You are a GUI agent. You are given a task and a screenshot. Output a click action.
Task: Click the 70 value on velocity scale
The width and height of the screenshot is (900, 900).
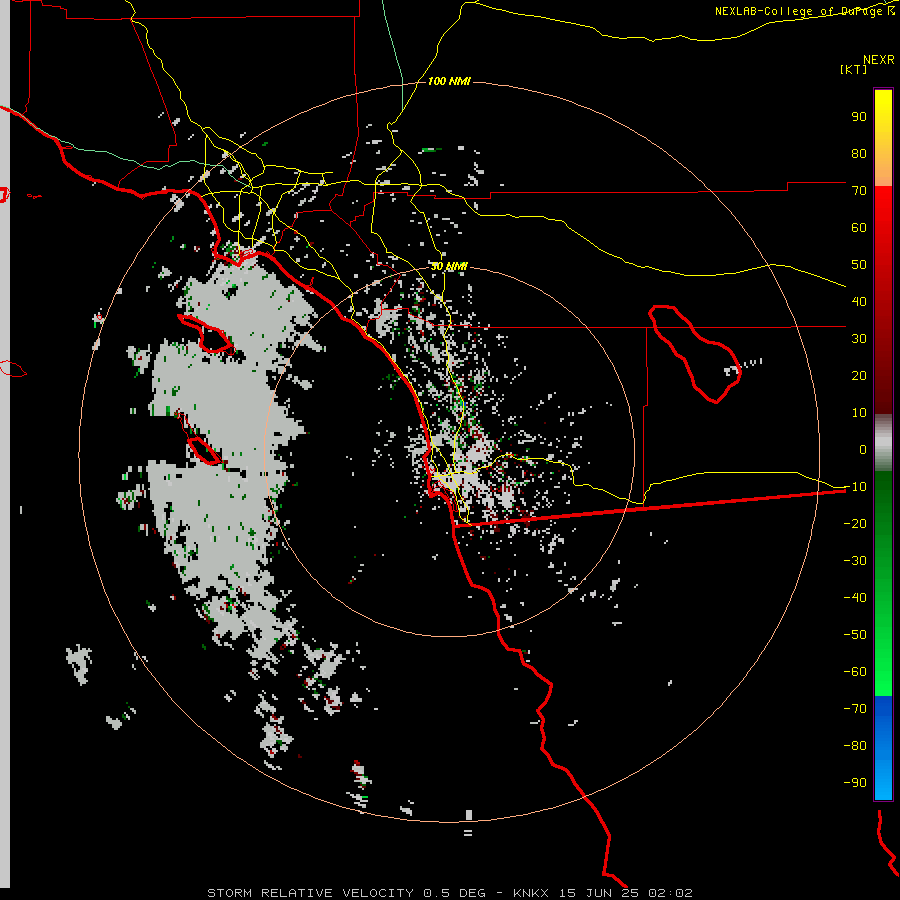pos(859,191)
